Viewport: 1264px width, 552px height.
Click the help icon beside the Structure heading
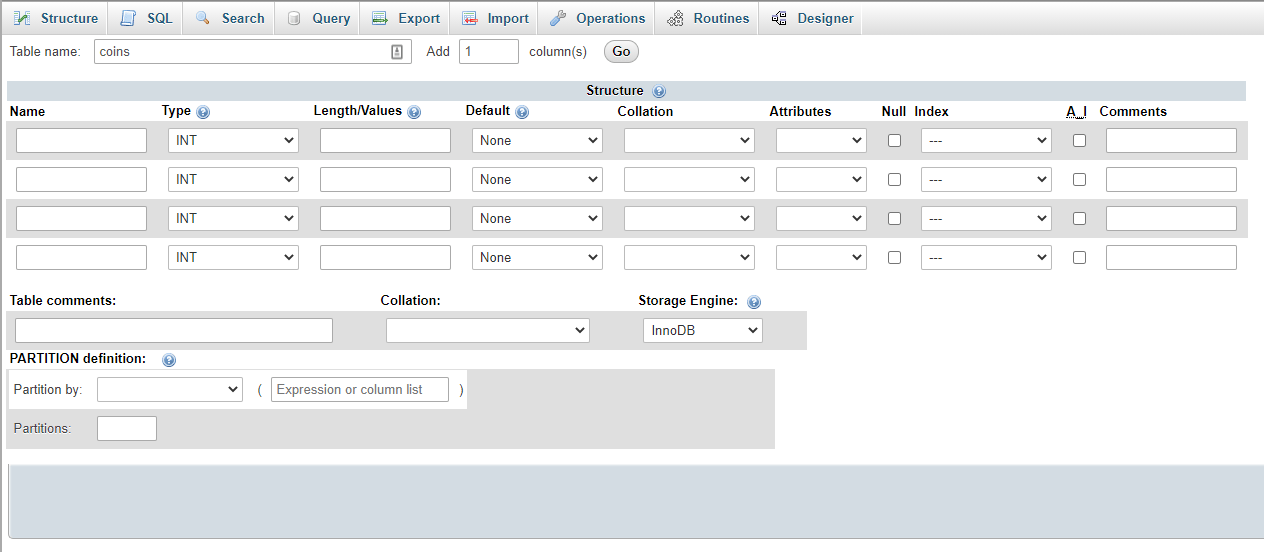[x=659, y=91]
